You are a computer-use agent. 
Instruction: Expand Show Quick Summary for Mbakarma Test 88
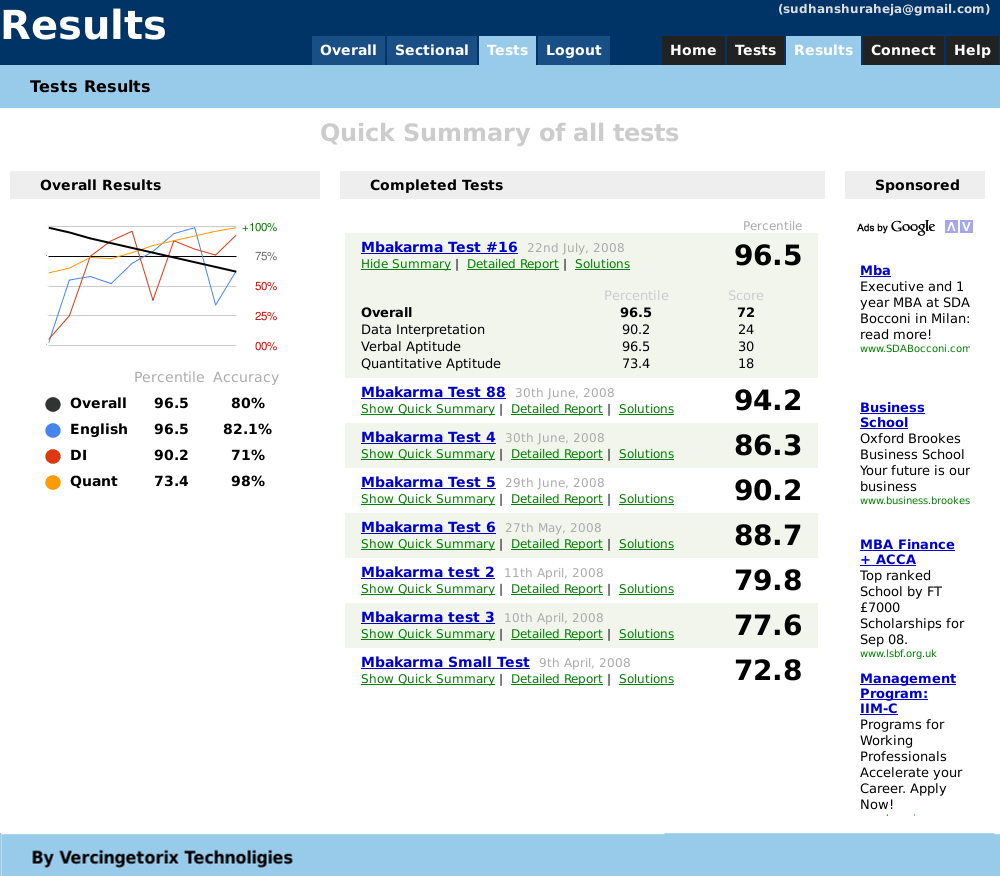click(428, 409)
